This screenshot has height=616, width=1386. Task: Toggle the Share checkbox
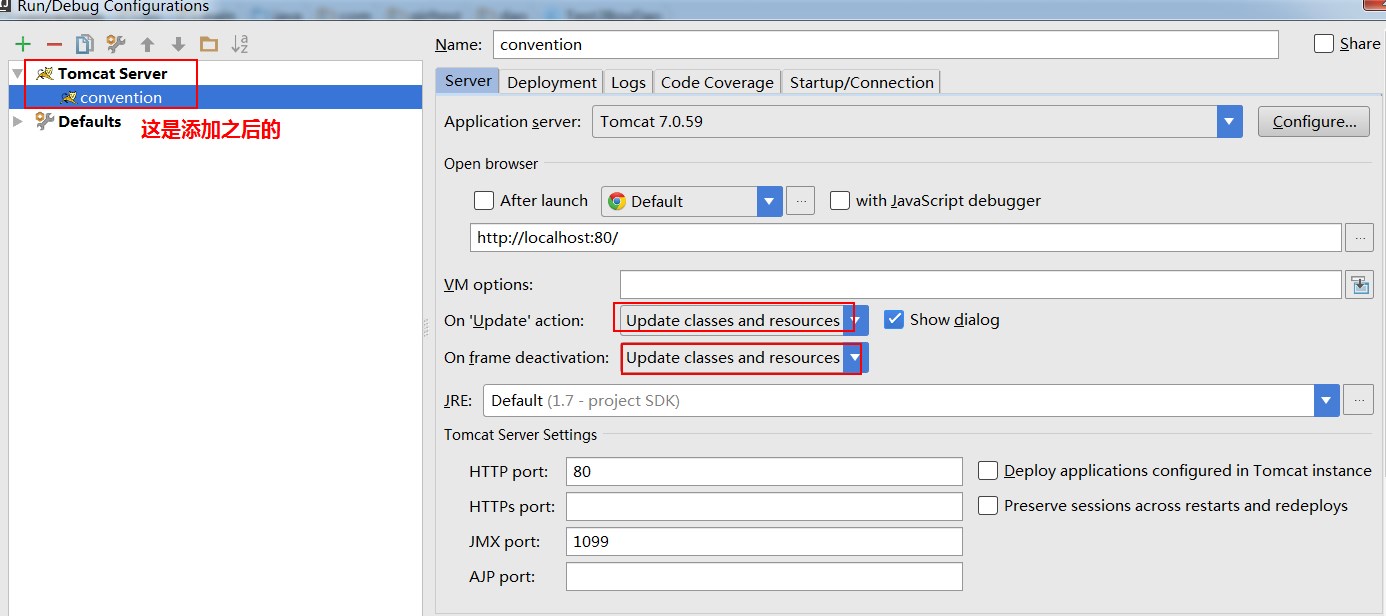1324,44
